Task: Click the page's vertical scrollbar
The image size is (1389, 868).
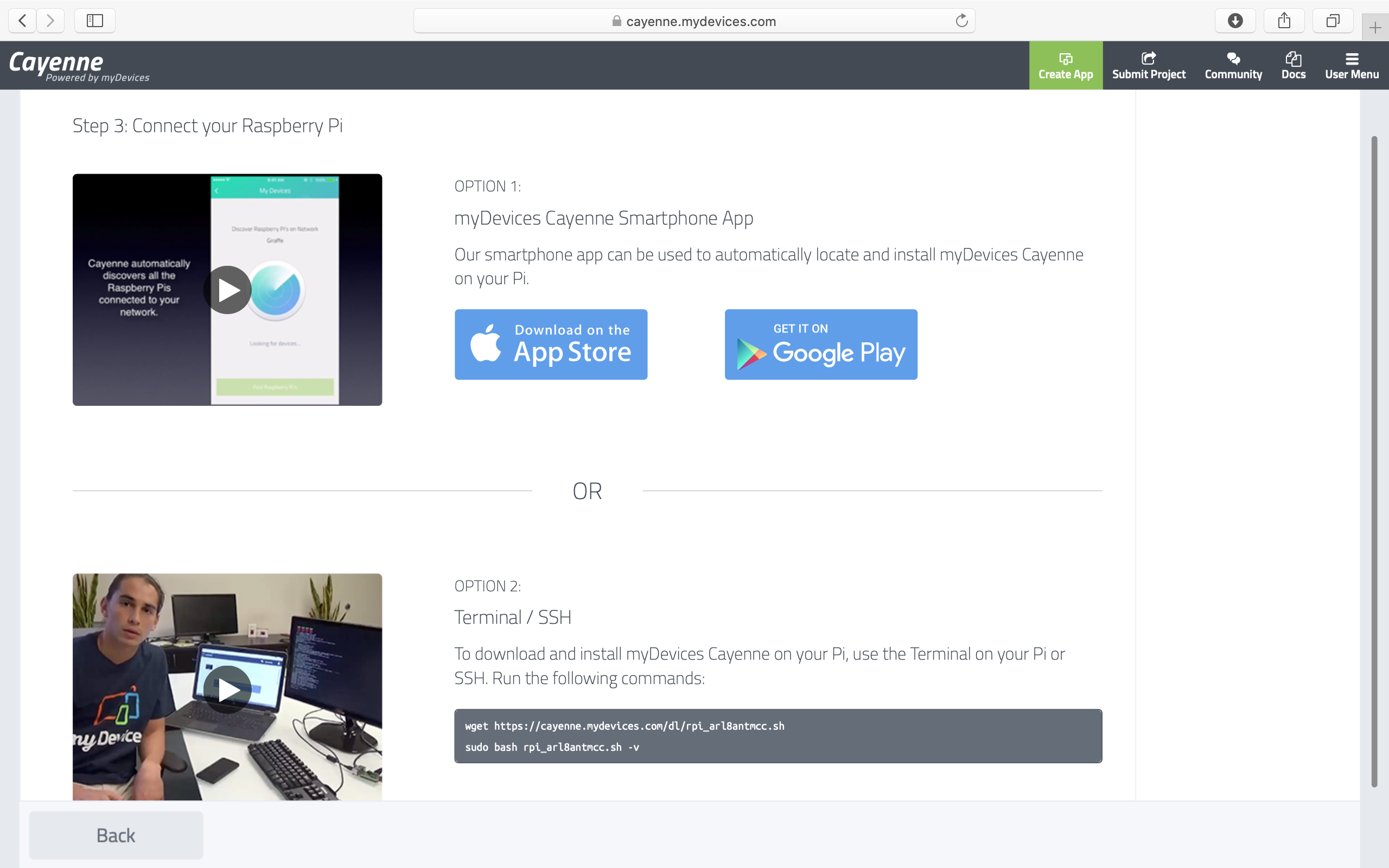Action: coord(1374,459)
